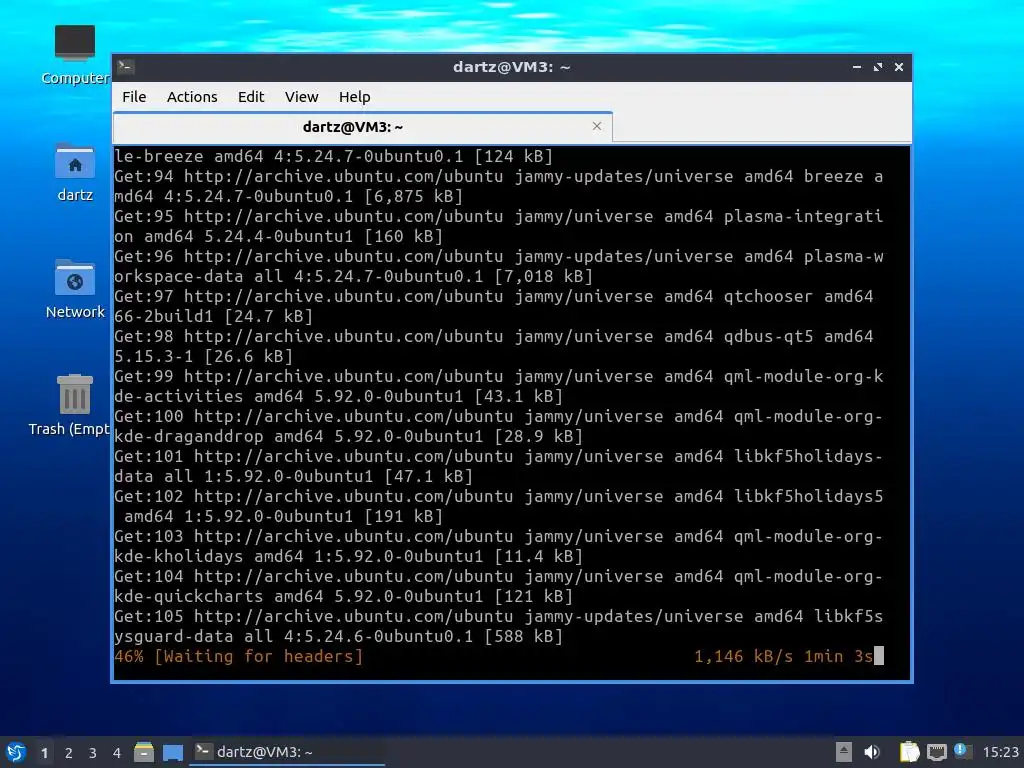Switch to workspace 4

coord(117,753)
